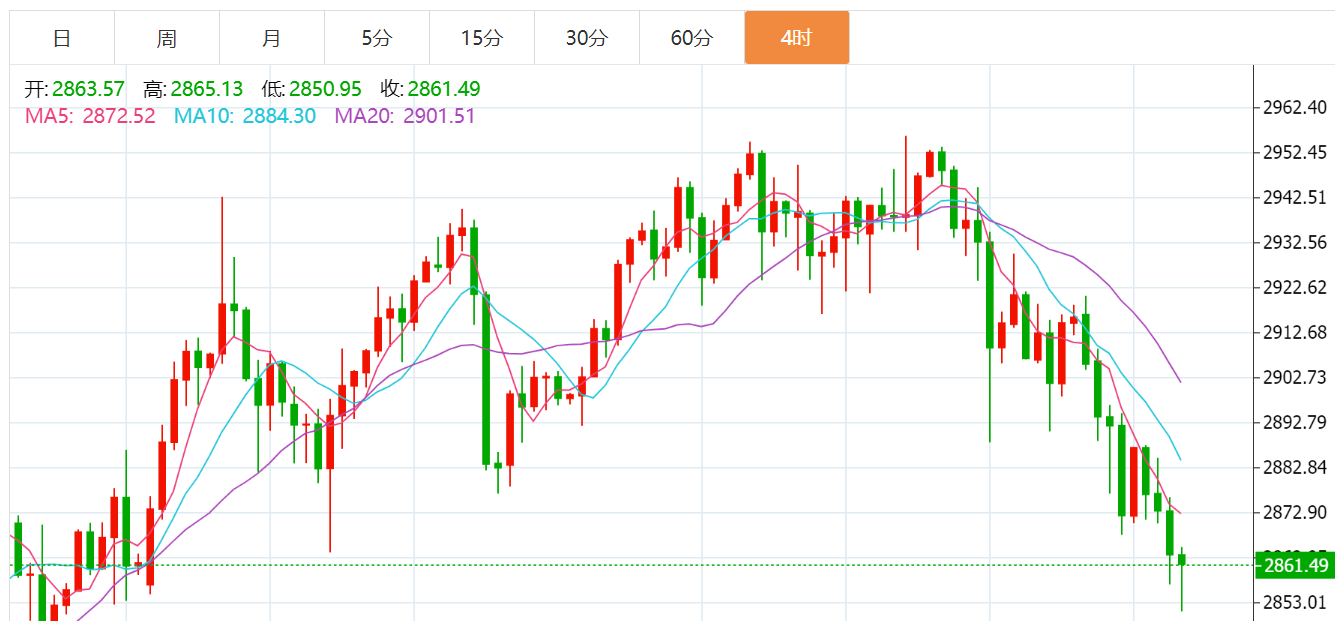Screen dimensions: 1335x621
Task: Click the green current price tag 2861.49
Action: [1294, 566]
